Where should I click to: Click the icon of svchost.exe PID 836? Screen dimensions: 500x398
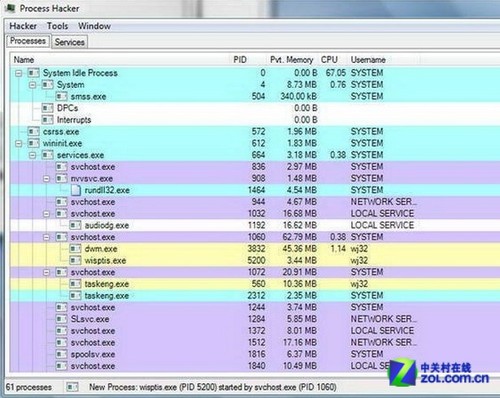click(x=61, y=167)
